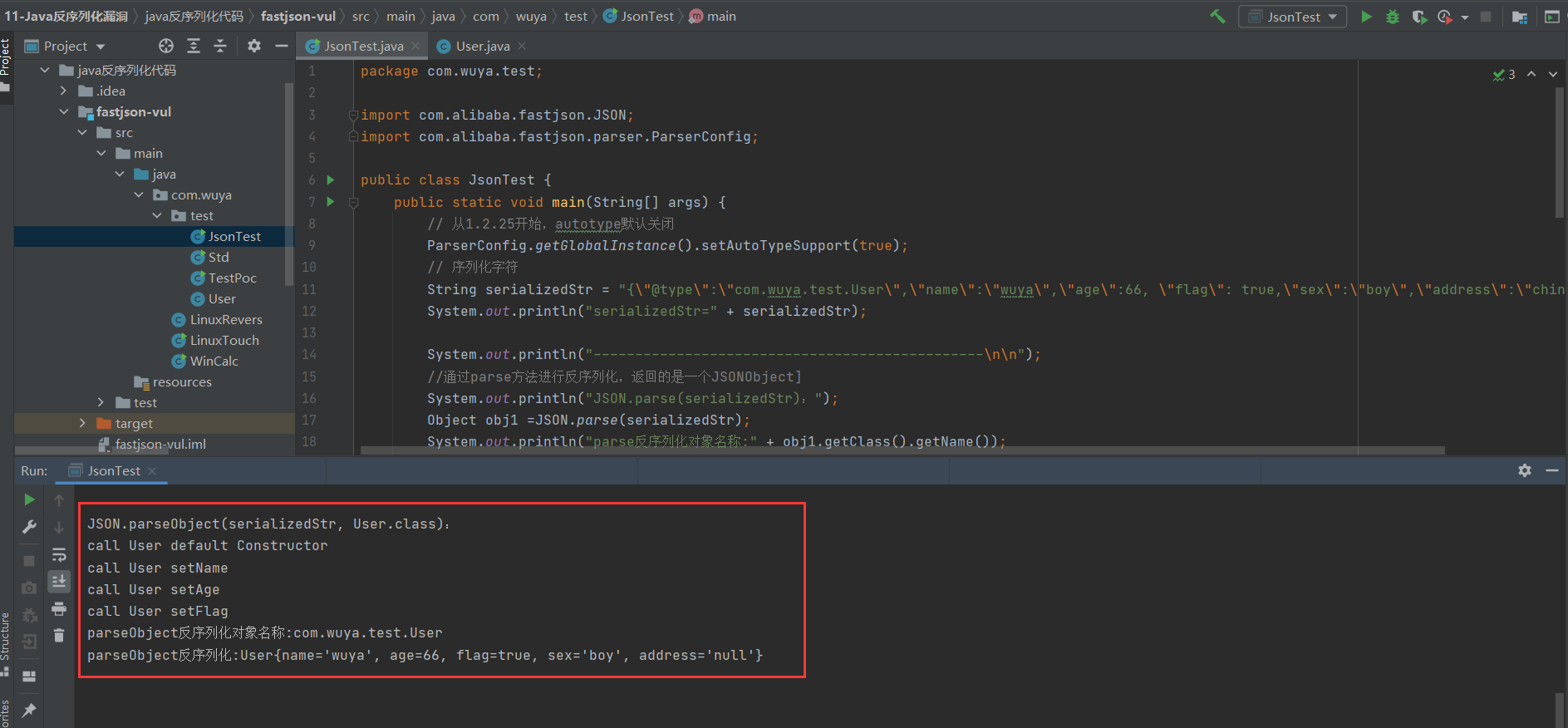The width and height of the screenshot is (1568, 728).
Task: Run JsonTest with coverage shield icon
Action: point(1418,17)
